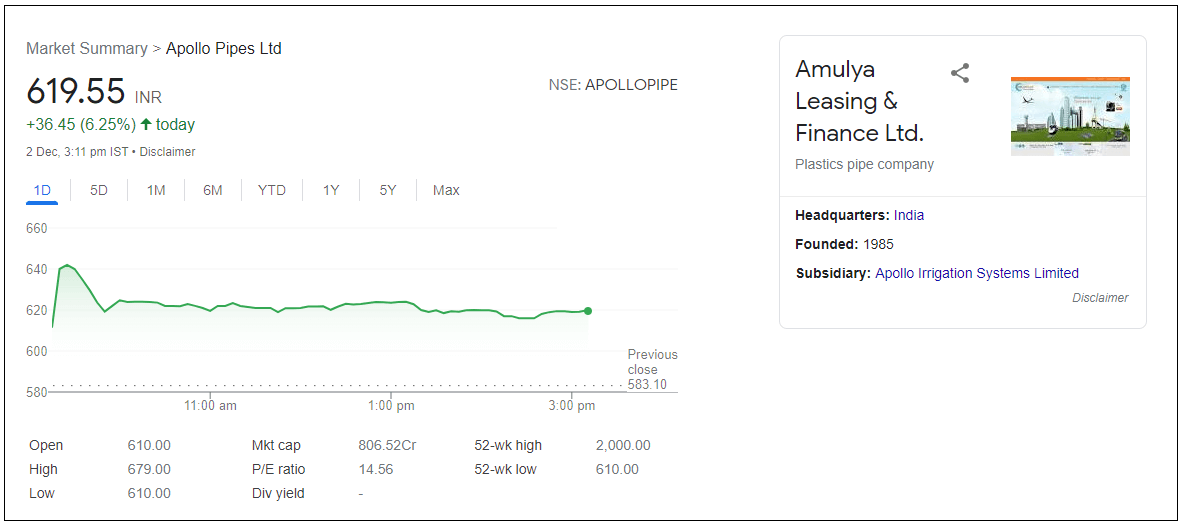Click the 1:00 pm axis label
Image resolution: width=1181 pixels, height=524 pixels.
[392, 406]
